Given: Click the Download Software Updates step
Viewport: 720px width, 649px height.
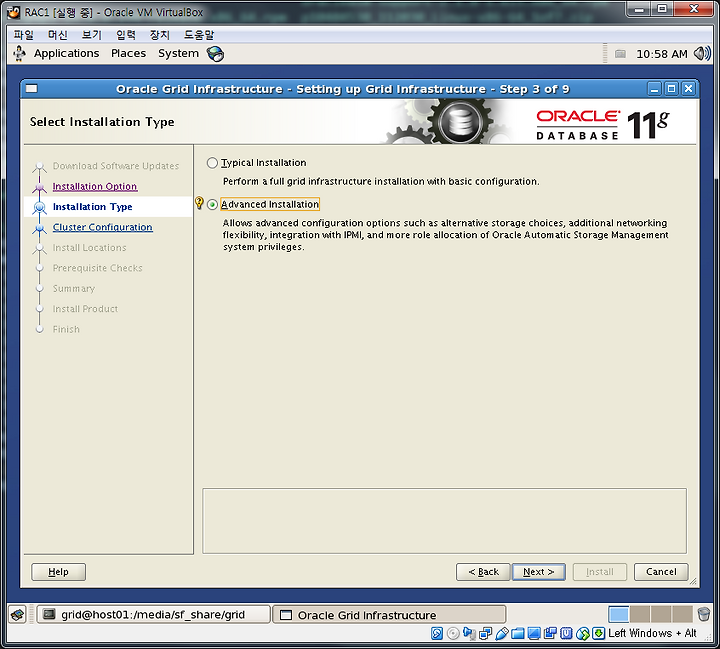Looking at the screenshot, I should tap(116, 166).
